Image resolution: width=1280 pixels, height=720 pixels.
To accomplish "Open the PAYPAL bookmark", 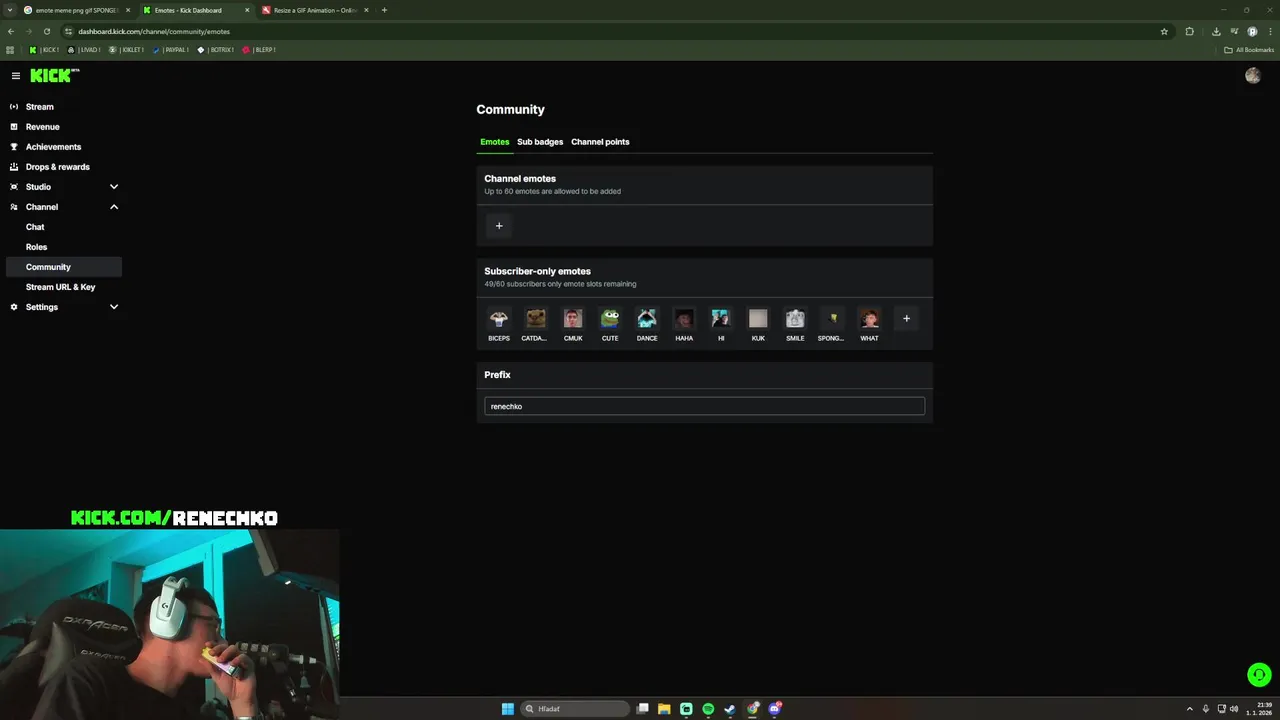I will [x=170, y=50].
